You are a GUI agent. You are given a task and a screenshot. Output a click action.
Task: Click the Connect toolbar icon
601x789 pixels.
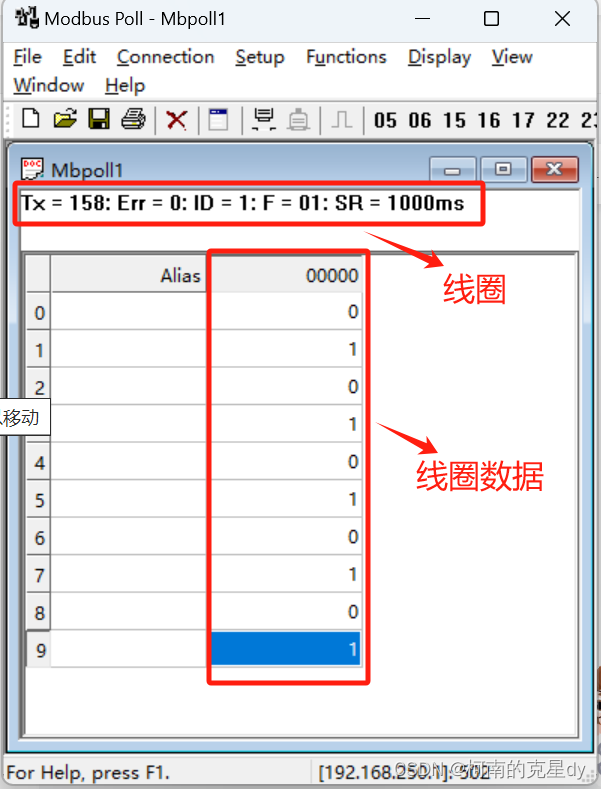(263, 119)
